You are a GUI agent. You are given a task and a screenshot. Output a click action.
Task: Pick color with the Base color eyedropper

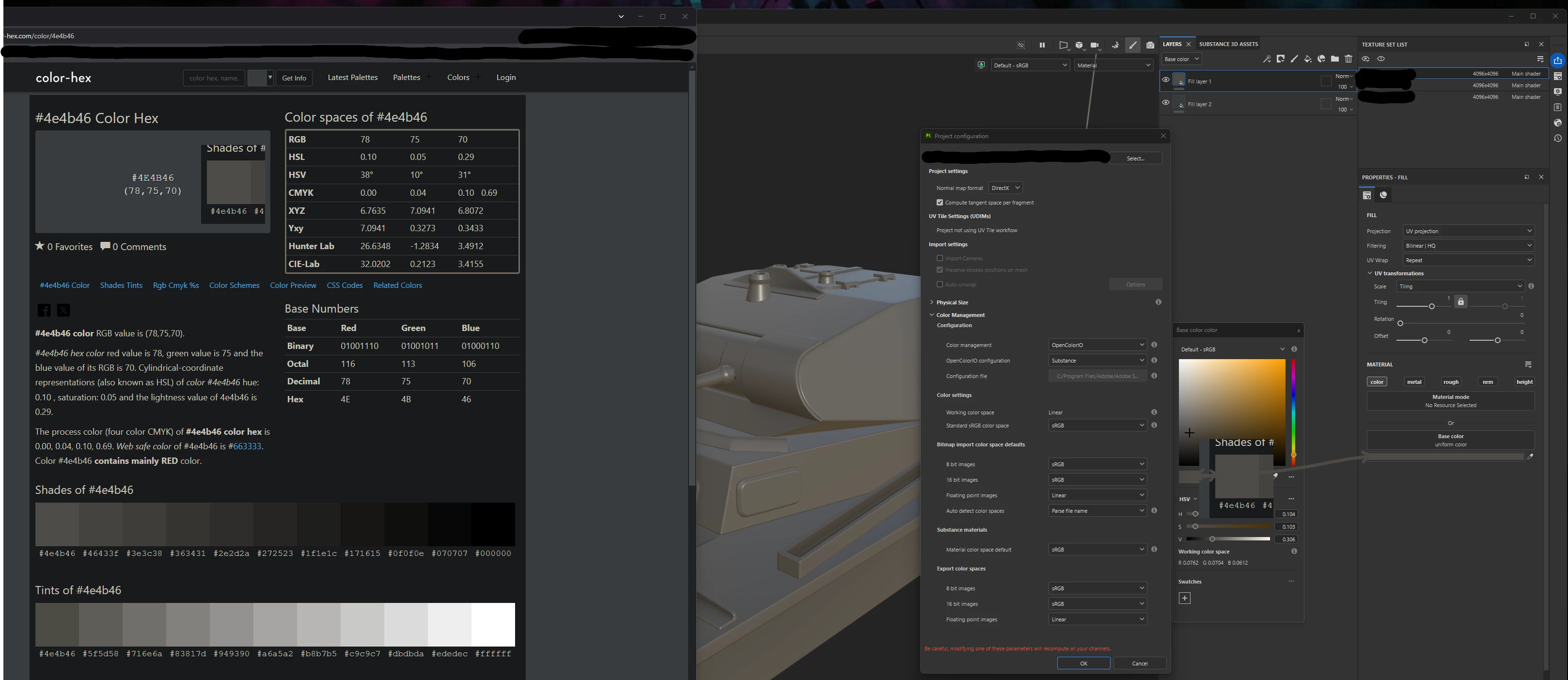click(x=1530, y=456)
